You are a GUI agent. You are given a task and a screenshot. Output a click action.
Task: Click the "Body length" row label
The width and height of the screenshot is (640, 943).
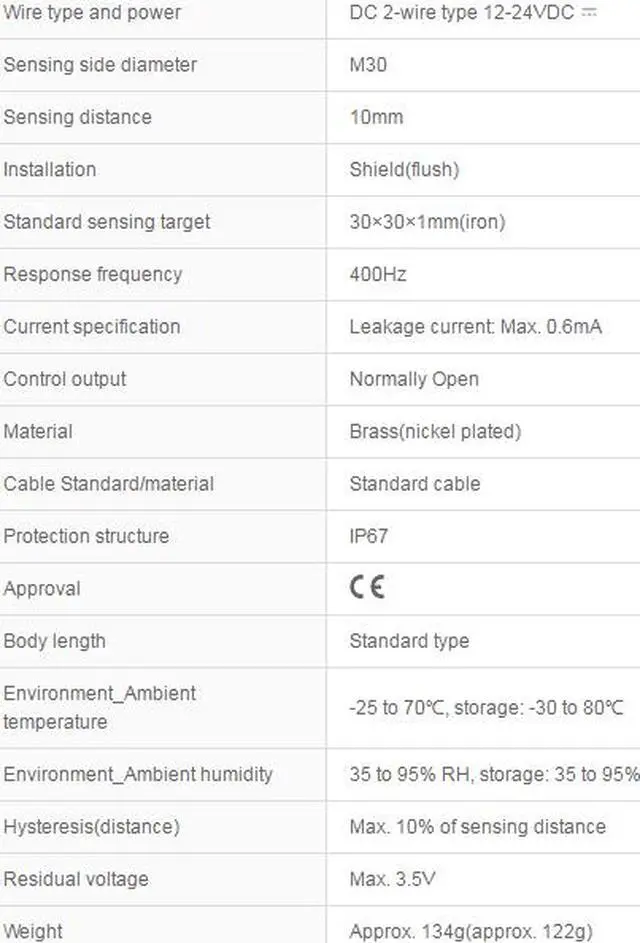coord(54,641)
